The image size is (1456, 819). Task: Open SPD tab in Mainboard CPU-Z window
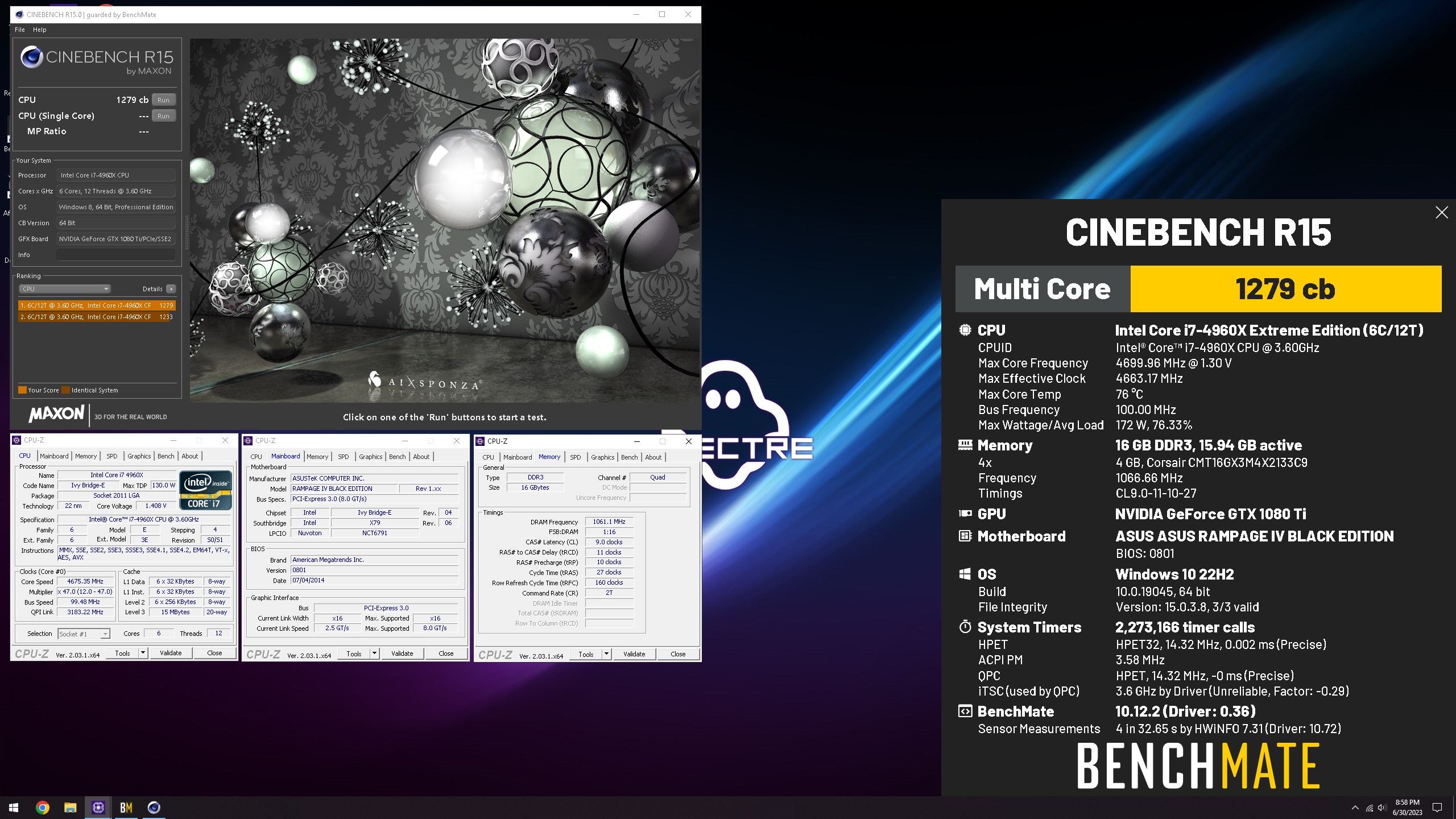coord(344,457)
